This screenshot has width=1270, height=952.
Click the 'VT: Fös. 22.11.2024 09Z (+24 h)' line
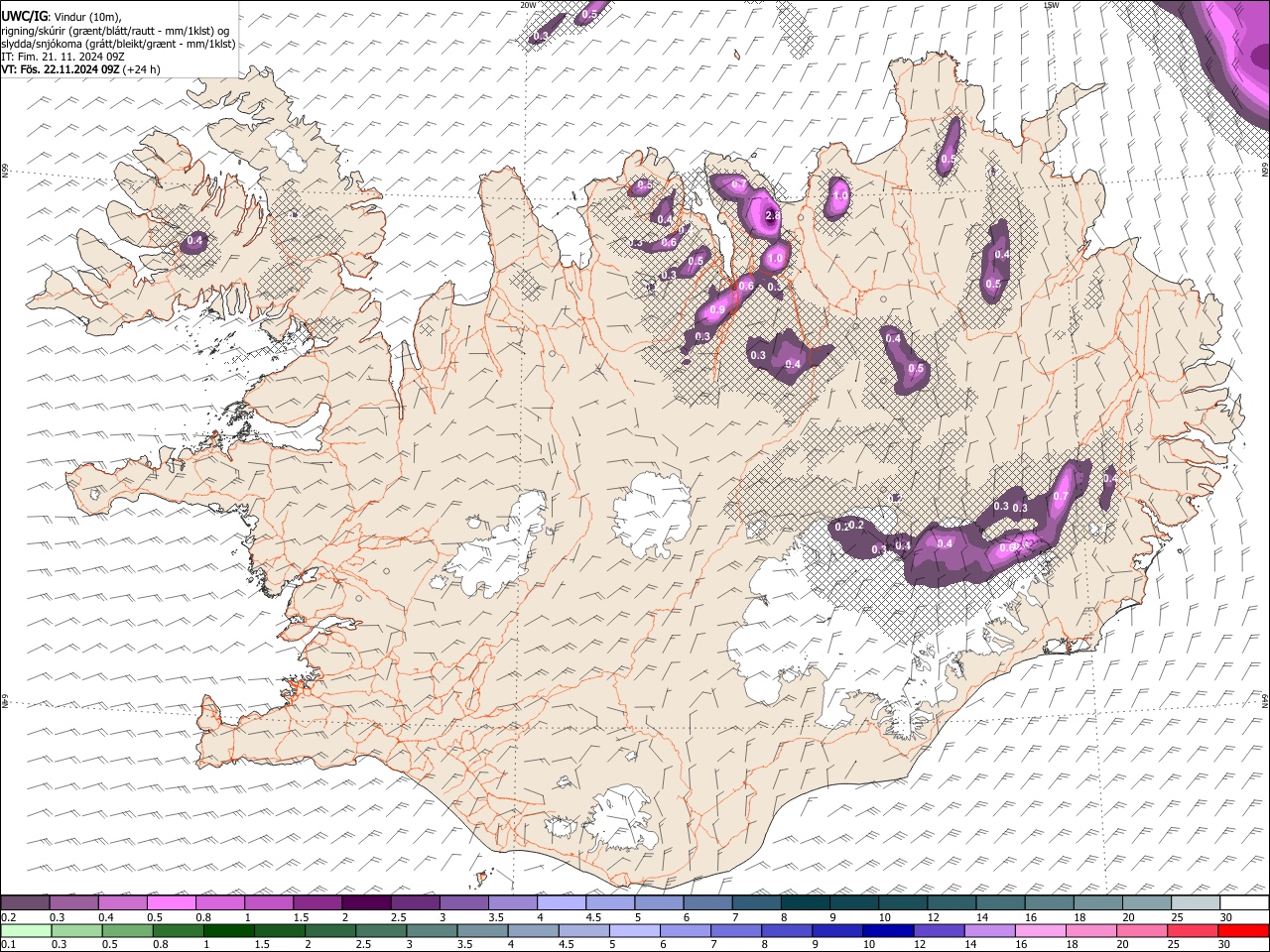tap(80, 69)
